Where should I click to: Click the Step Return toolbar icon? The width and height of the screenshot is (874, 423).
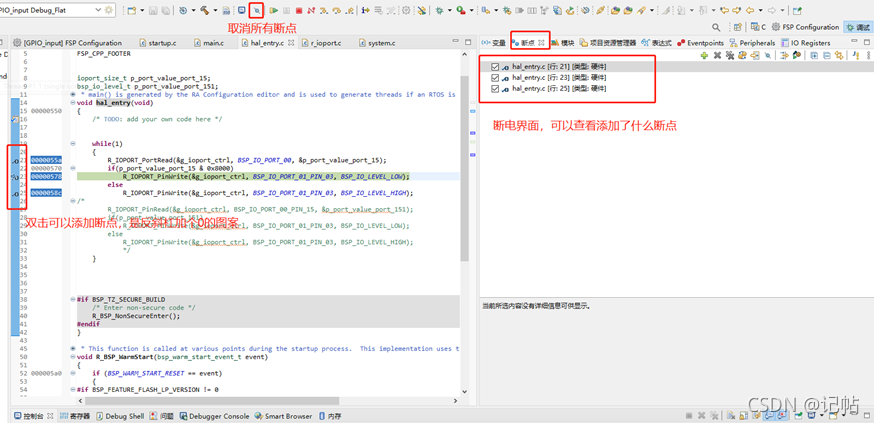tap(349, 10)
